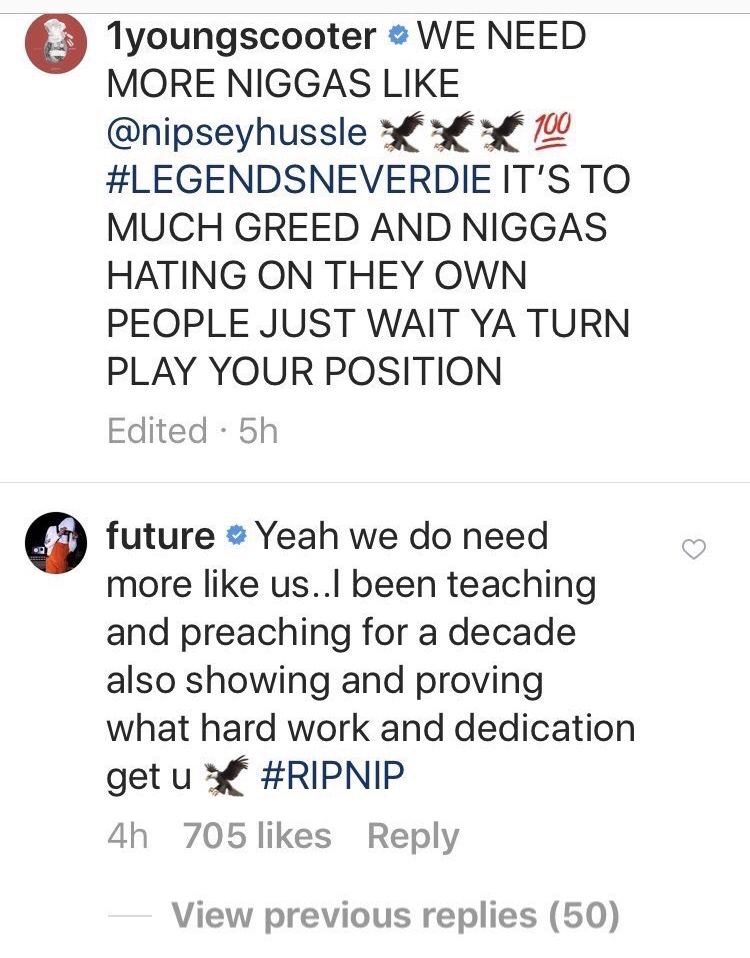The height and width of the screenshot is (958, 750).
Task: Click the Edited 5h caption timestamp
Action: (x=192, y=430)
